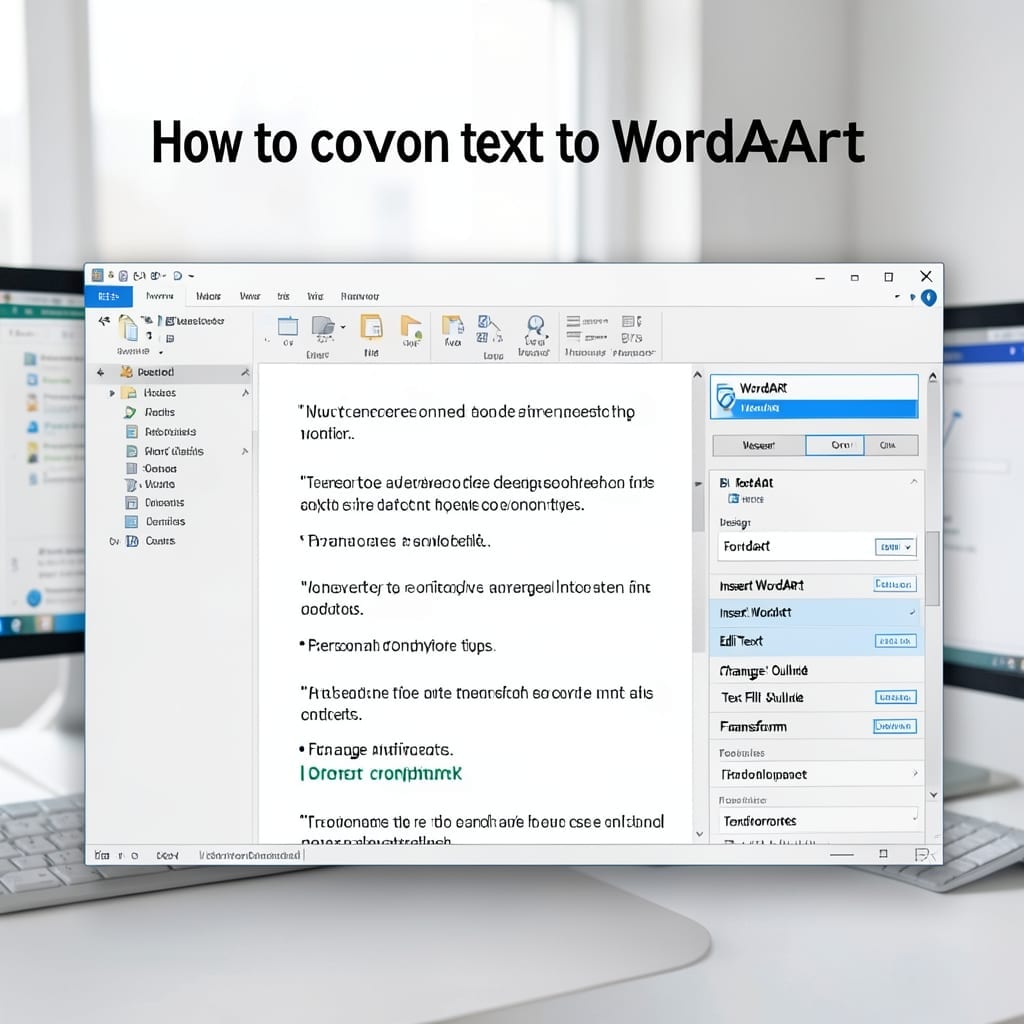Click Change Outline option in panel
This screenshot has height=1024, width=1024.
tap(763, 671)
